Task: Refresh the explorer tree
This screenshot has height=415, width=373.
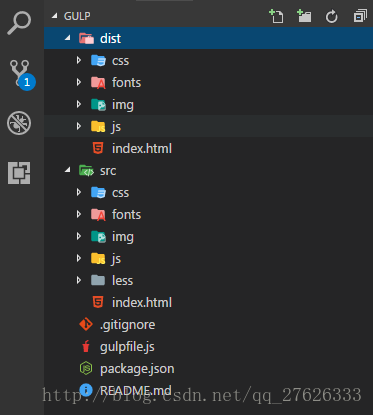Action: coord(332,16)
